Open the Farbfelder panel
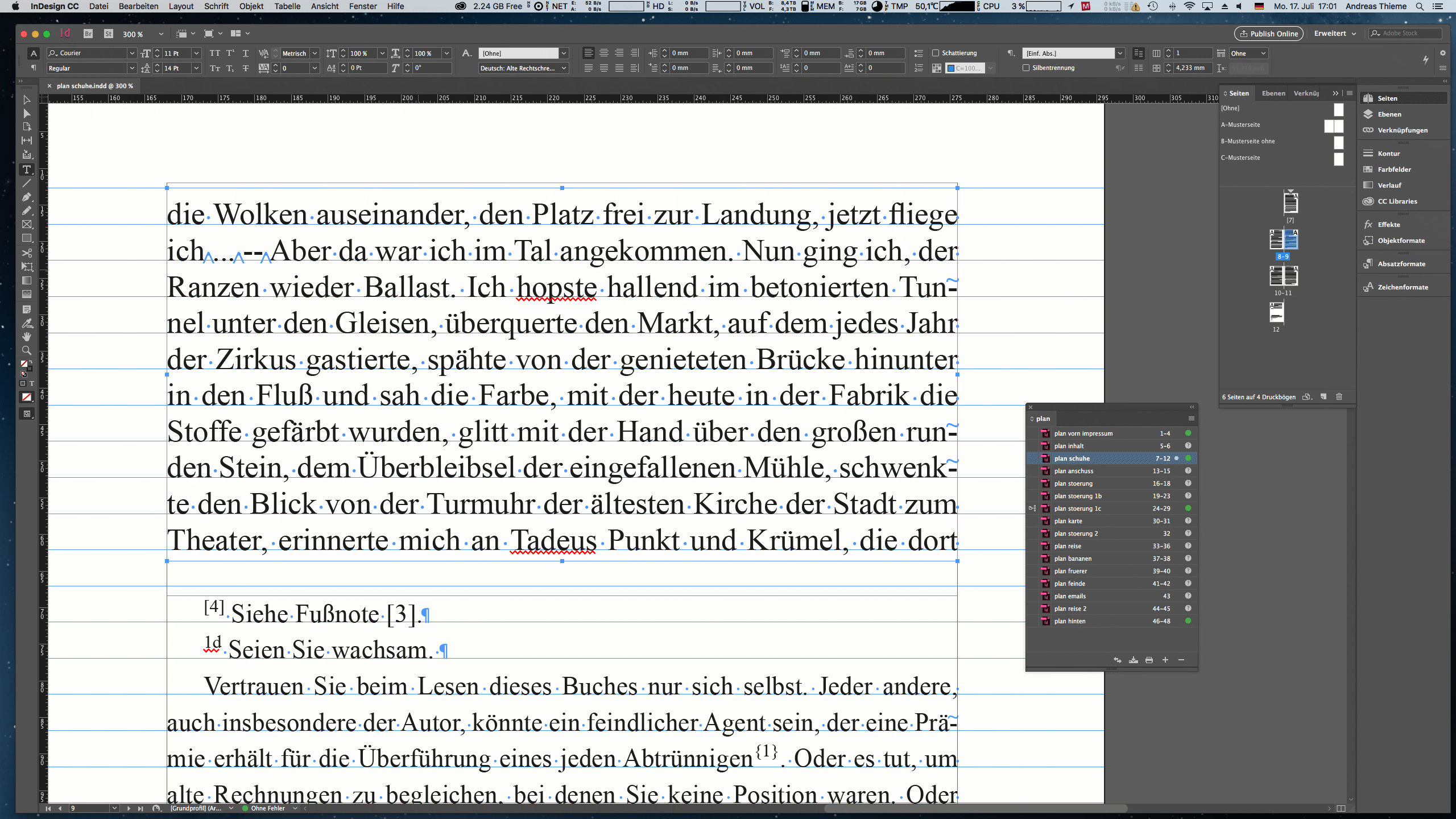 click(1394, 169)
